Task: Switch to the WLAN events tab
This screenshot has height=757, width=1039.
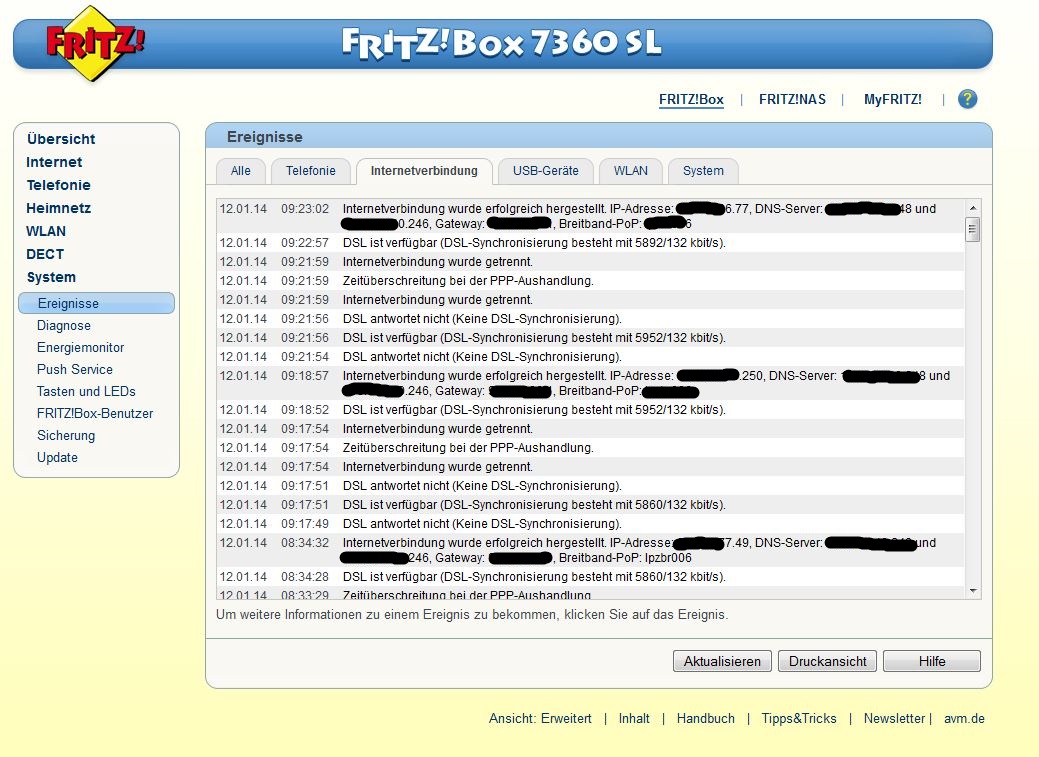Action: (x=631, y=171)
